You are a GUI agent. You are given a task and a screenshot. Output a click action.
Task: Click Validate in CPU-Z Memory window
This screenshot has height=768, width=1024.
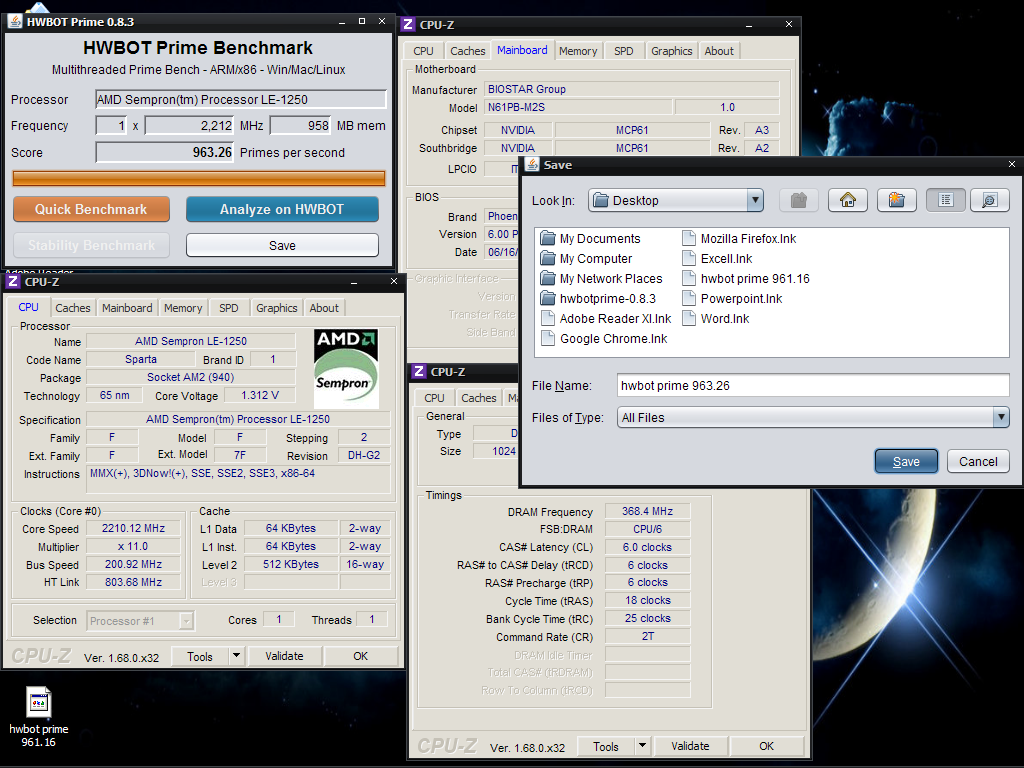[x=690, y=746]
